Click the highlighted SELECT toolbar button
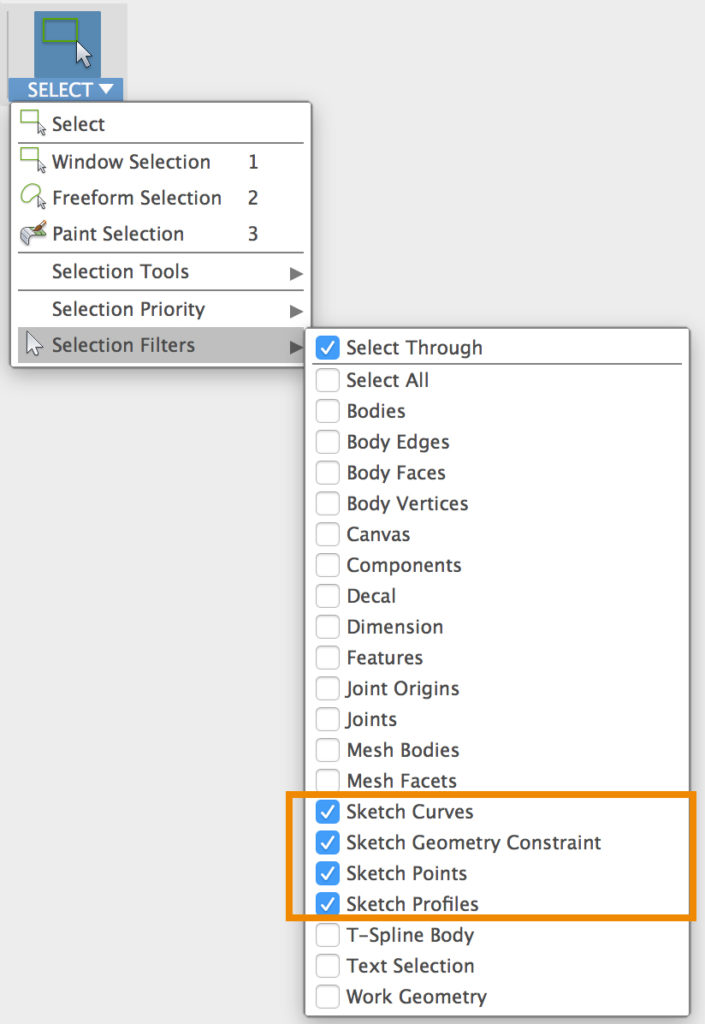The height and width of the screenshot is (1024, 705). [x=65, y=89]
